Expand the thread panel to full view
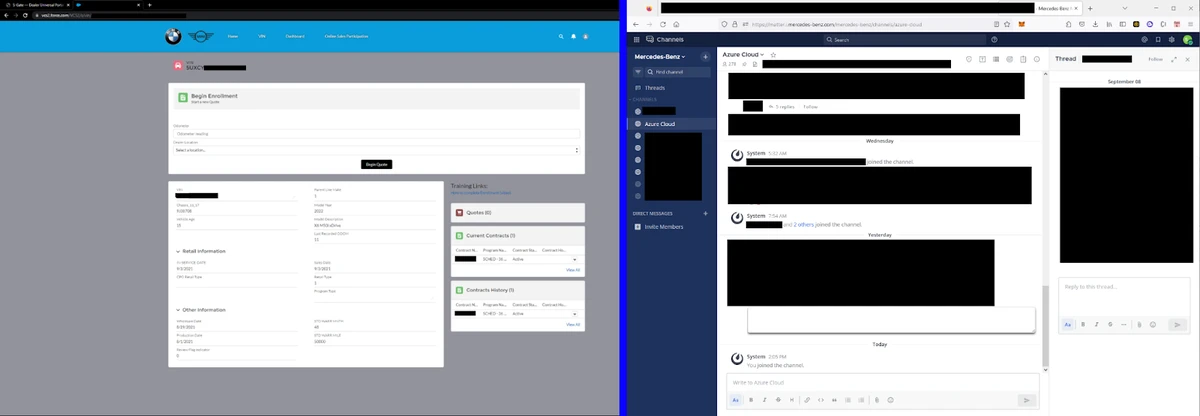 coord(1174,59)
